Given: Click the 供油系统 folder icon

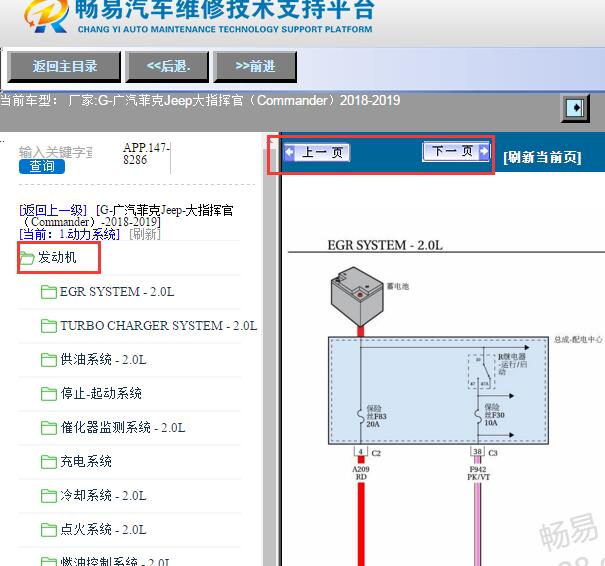Looking at the screenshot, I should 49,360.
